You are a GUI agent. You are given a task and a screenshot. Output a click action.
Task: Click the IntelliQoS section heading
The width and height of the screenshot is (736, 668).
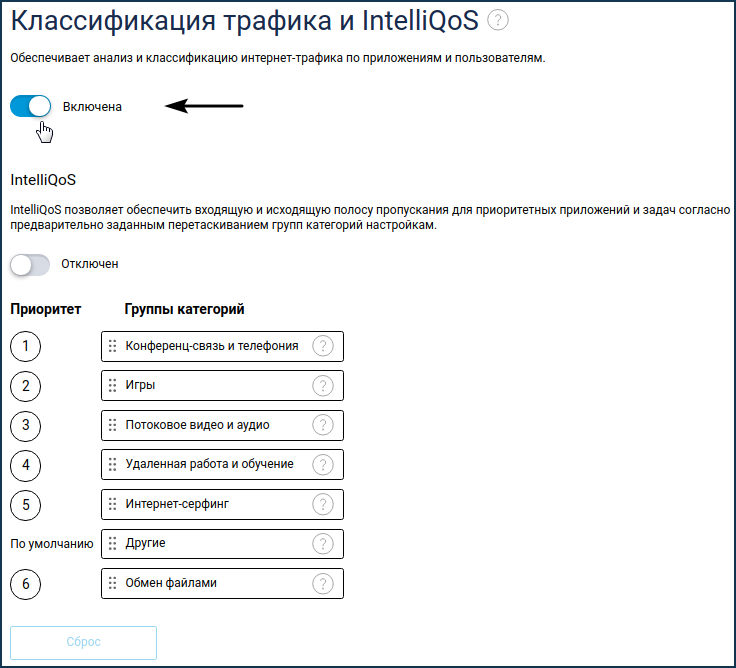pos(43,180)
